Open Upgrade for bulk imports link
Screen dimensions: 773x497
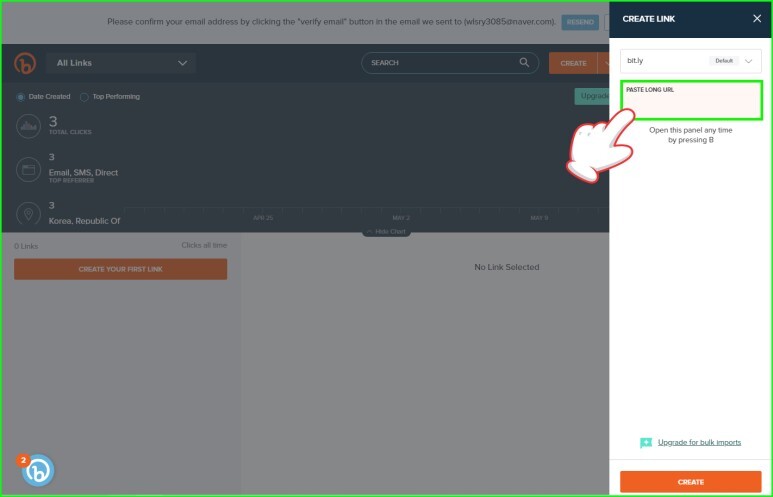point(699,442)
